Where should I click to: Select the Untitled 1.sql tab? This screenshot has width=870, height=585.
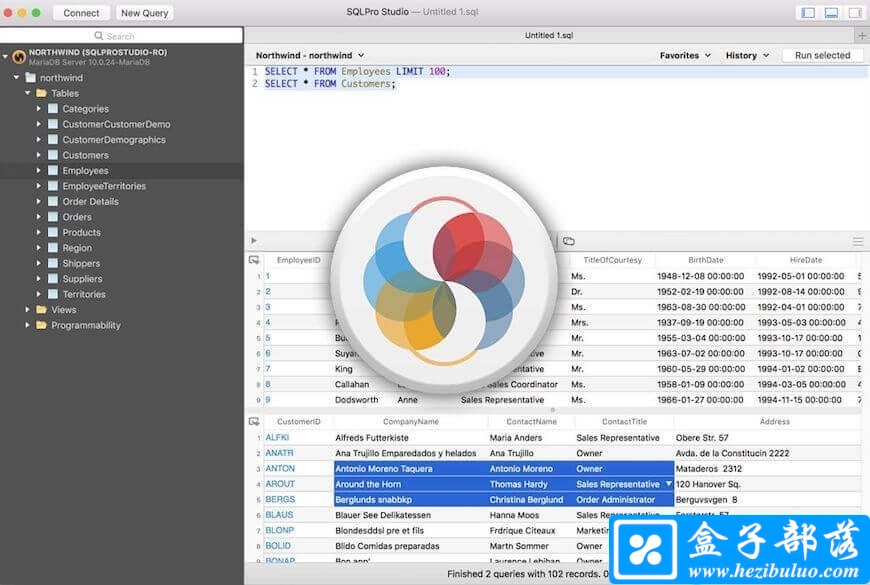pyautogui.click(x=549, y=36)
